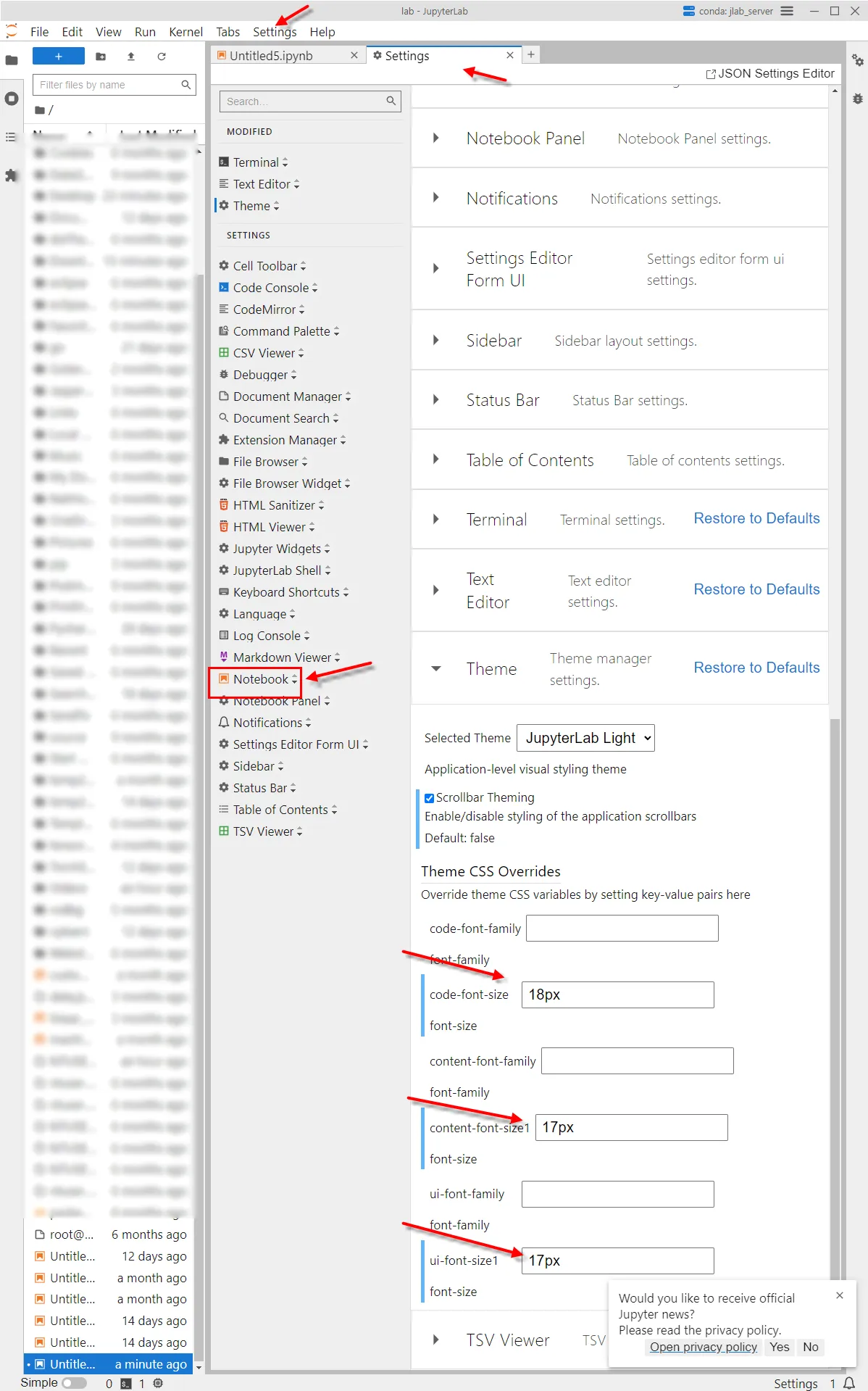Click No on Jupyter news prompt
868x1391 pixels.
coord(811,1347)
